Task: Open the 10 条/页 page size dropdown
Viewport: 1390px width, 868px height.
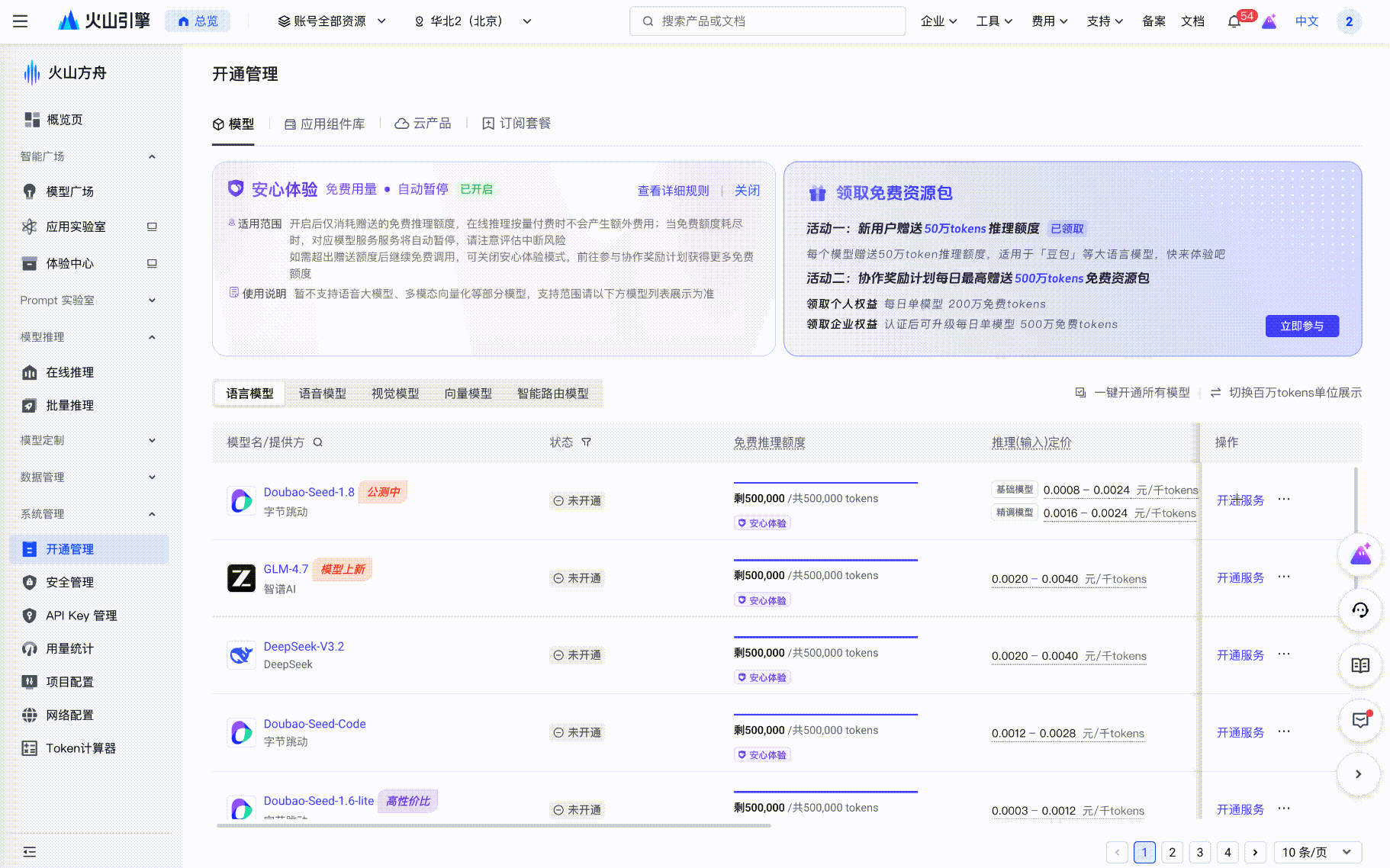Action: pyautogui.click(x=1317, y=852)
